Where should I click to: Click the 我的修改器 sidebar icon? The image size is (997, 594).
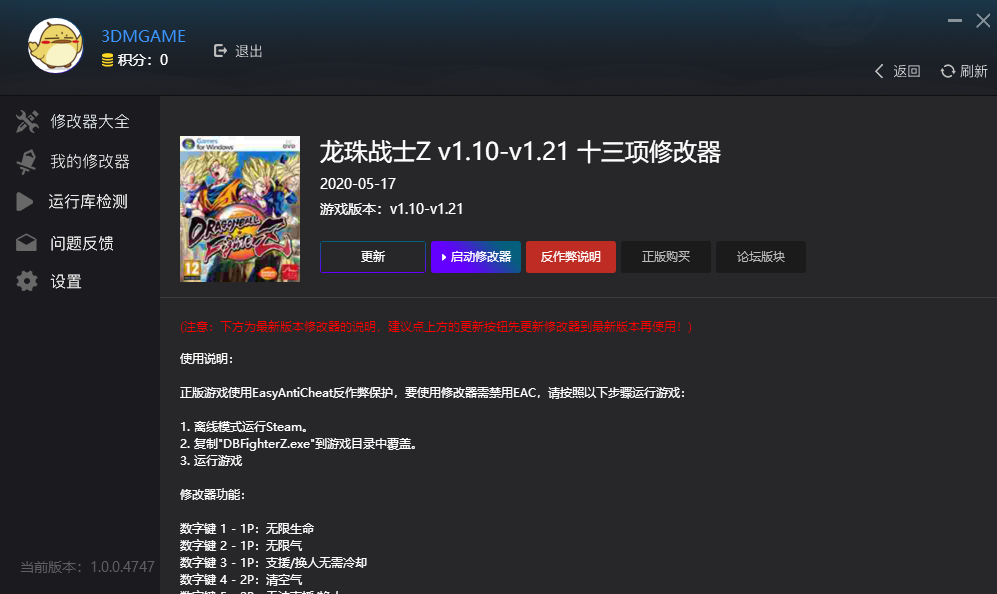click(25, 161)
